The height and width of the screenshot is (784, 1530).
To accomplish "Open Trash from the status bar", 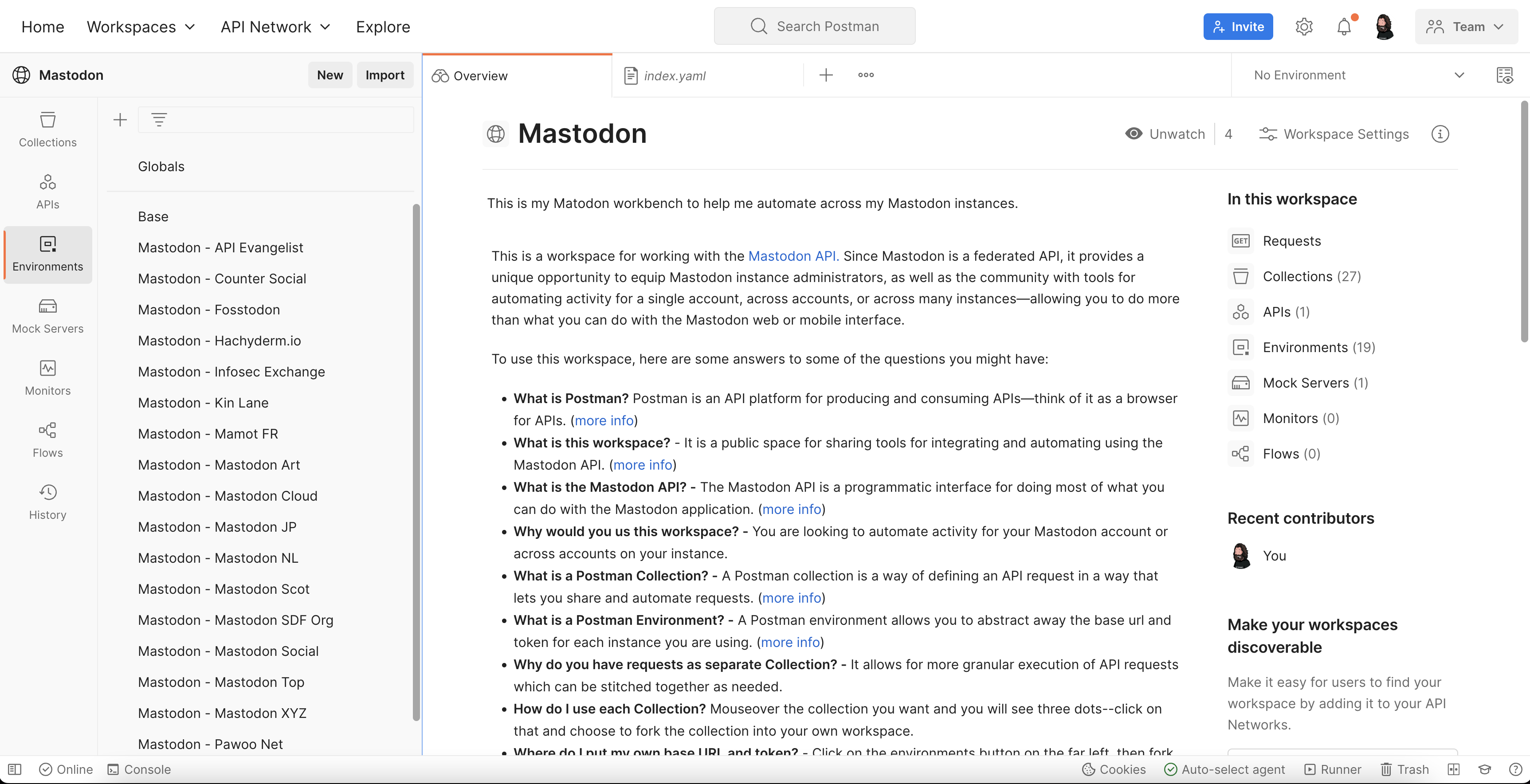I will point(1404,769).
